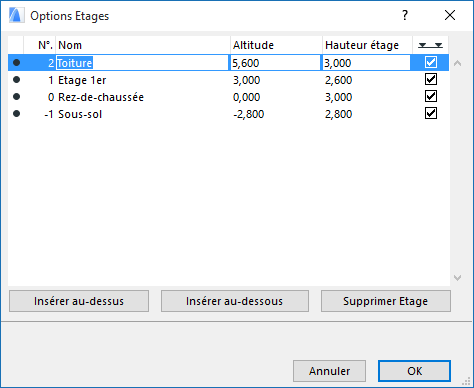This screenshot has height=388, width=474.
Task: Edit the Toiture story height field 3,000
Action: [366, 63]
